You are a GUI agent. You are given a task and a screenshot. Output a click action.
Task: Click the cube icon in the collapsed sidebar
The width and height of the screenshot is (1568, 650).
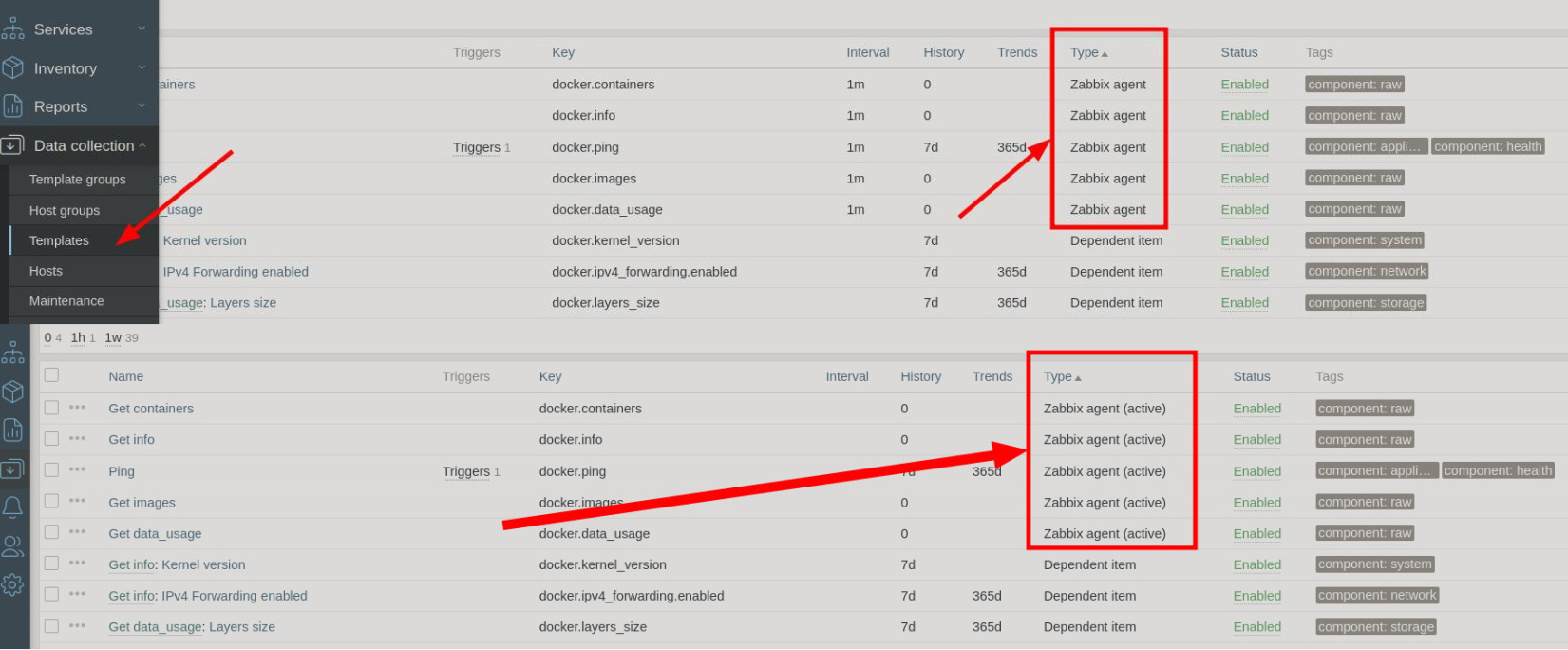click(x=13, y=392)
